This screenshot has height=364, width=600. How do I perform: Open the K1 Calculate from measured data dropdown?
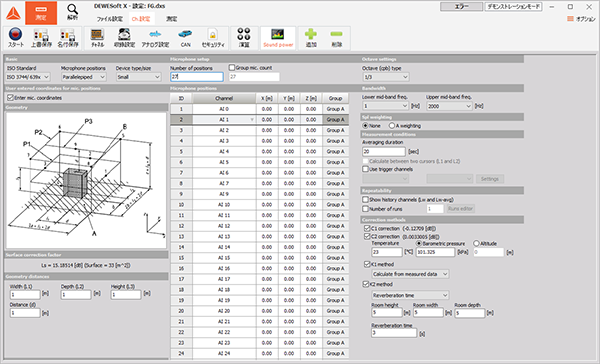tap(410, 274)
